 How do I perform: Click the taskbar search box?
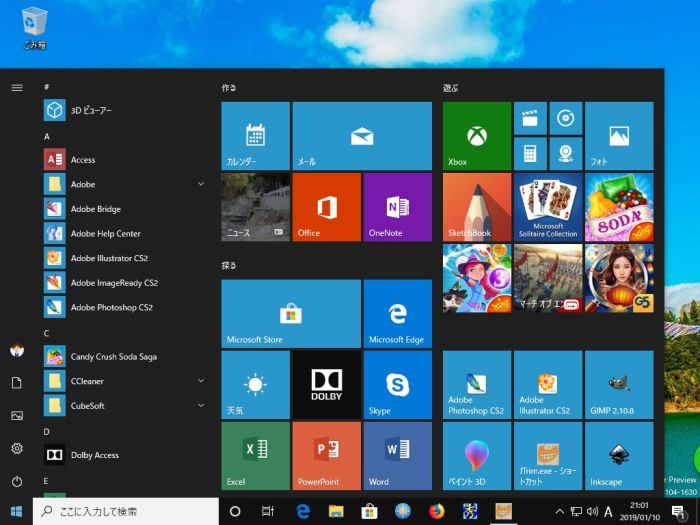click(x=125, y=511)
